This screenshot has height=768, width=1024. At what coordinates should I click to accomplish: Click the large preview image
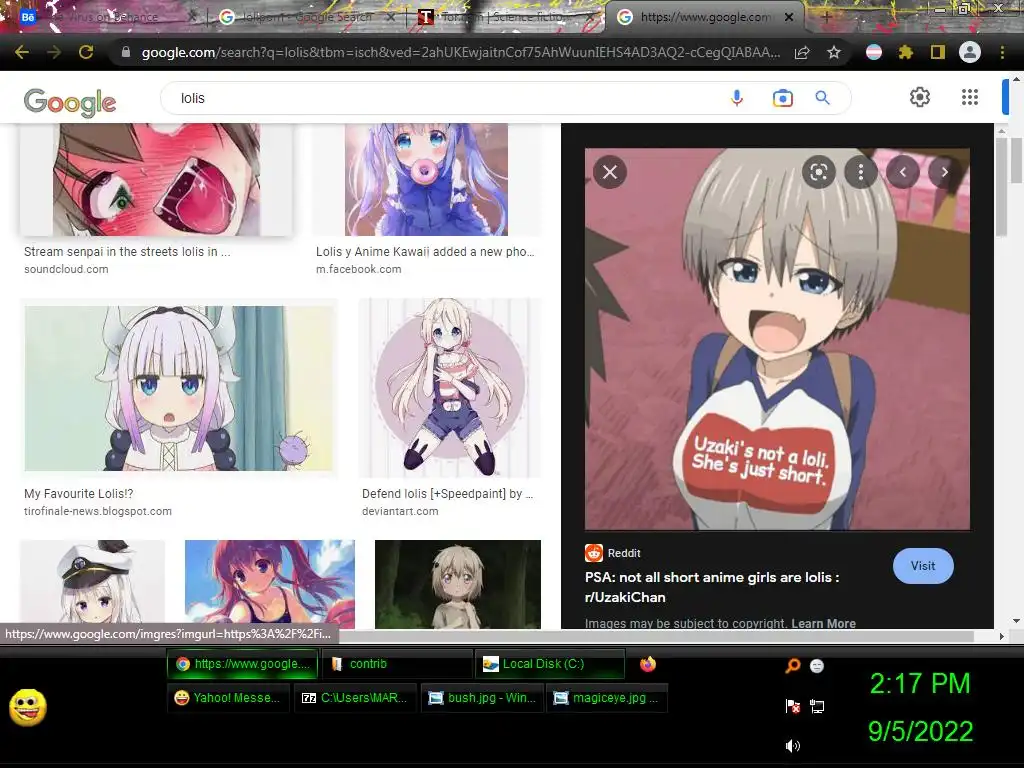[777, 339]
